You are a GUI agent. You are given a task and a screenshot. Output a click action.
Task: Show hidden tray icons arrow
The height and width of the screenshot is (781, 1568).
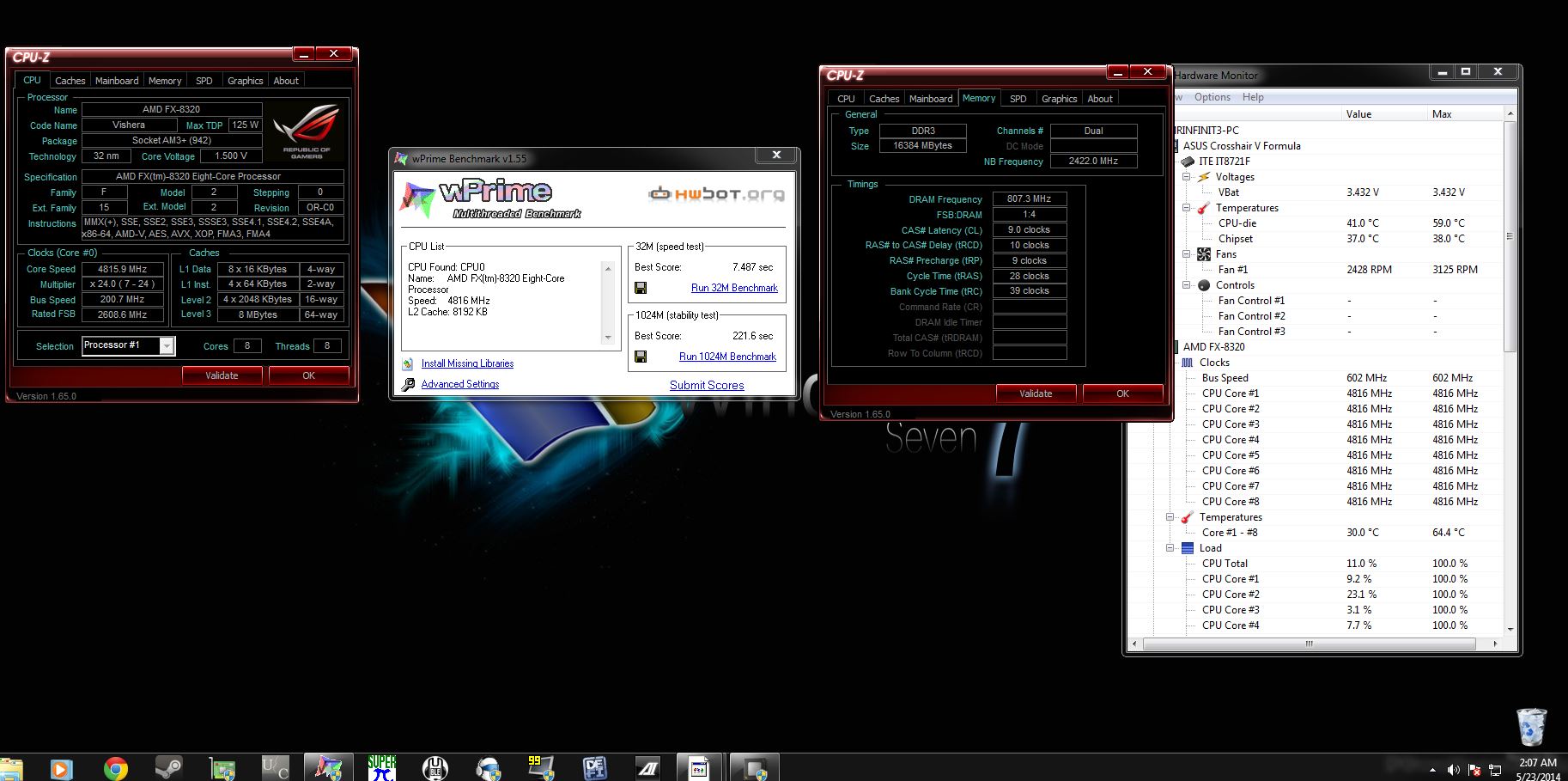[x=1432, y=770]
